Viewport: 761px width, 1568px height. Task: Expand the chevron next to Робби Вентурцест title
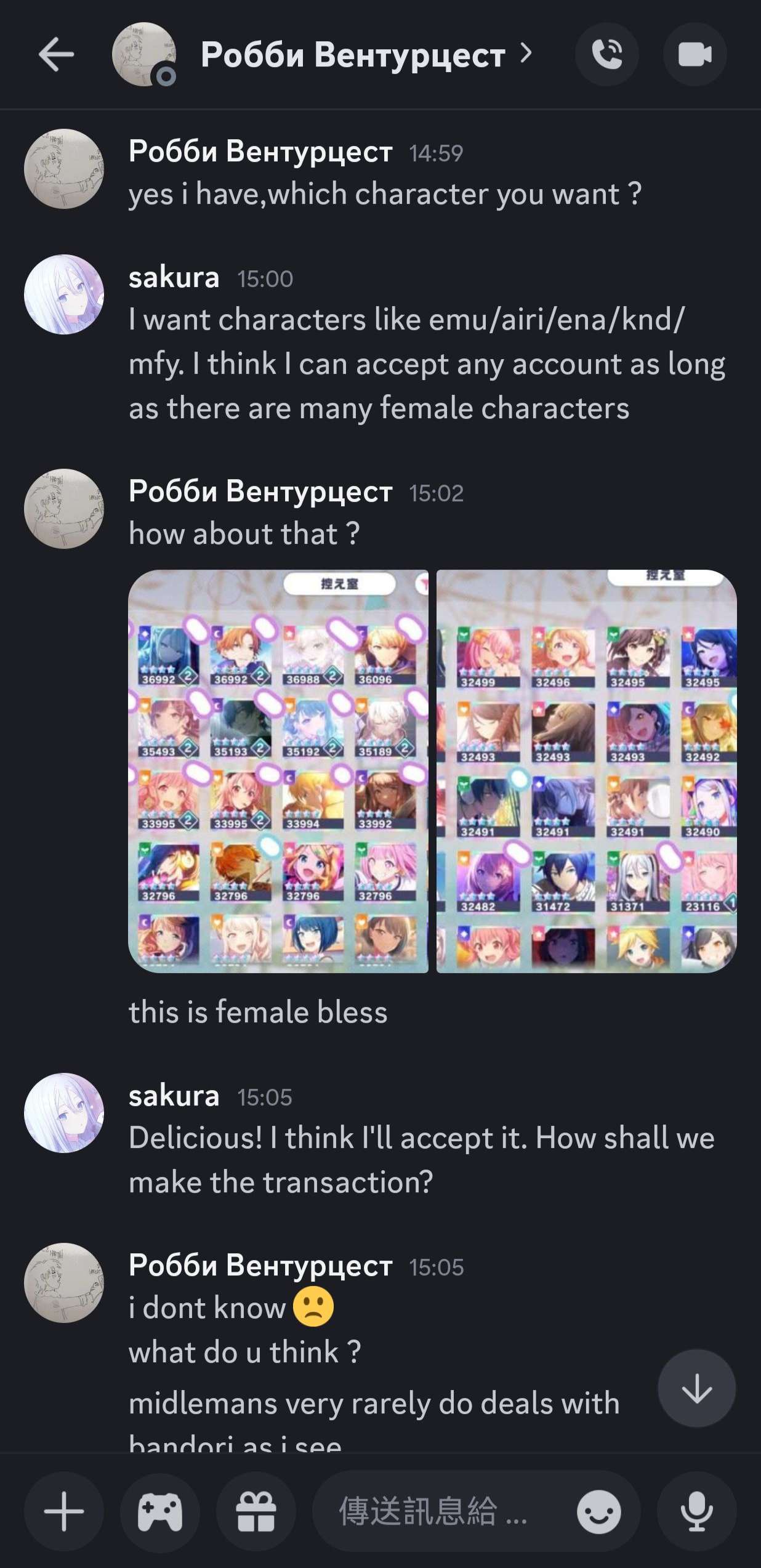click(526, 54)
